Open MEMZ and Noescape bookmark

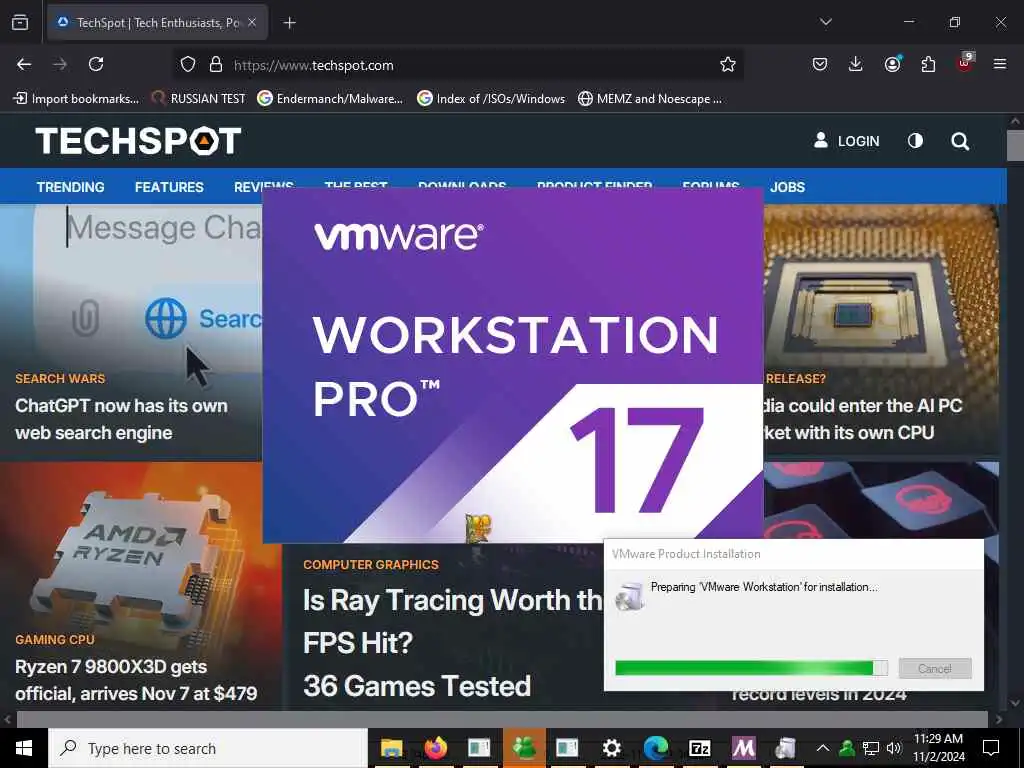coord(650,99)
